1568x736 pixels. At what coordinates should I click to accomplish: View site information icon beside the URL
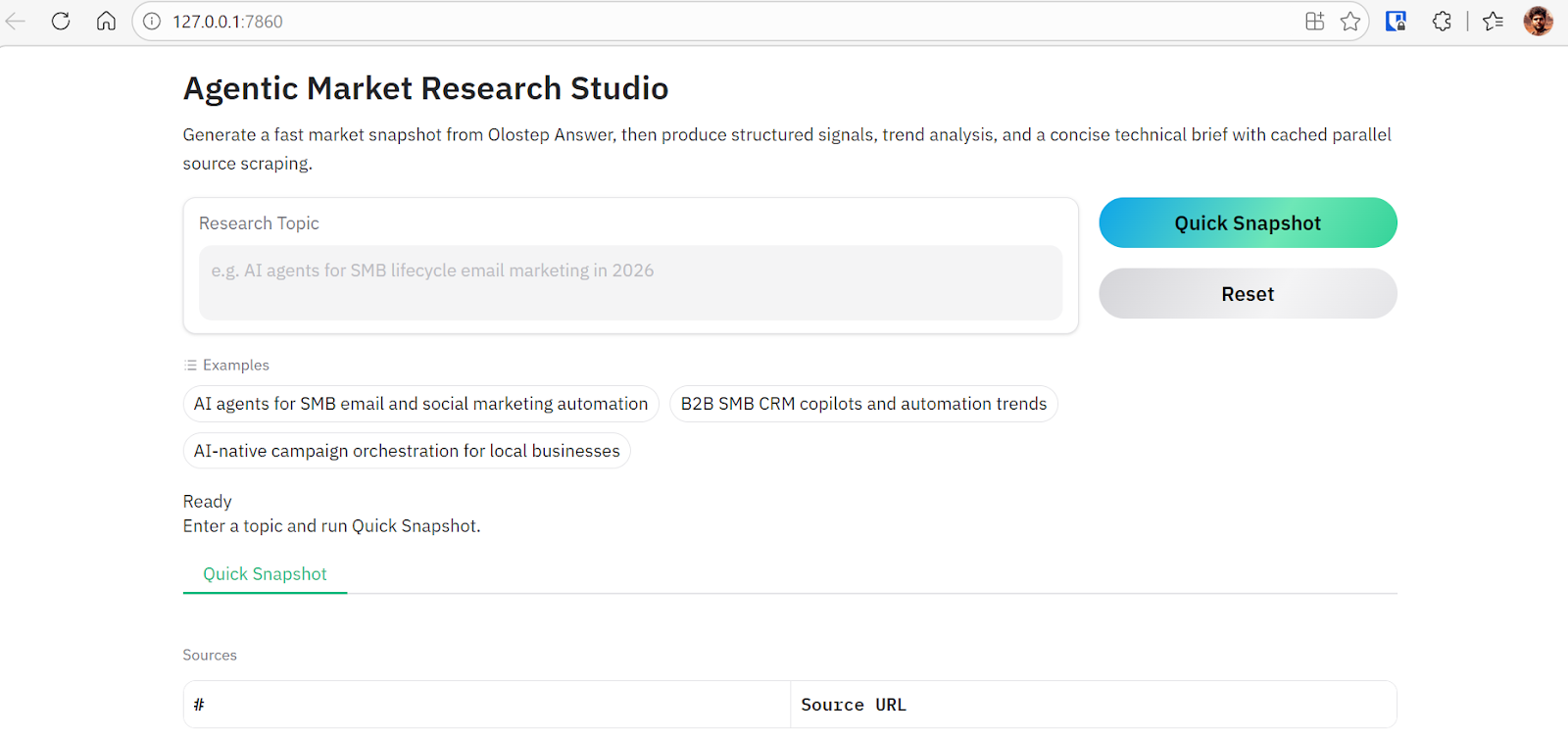152,22
